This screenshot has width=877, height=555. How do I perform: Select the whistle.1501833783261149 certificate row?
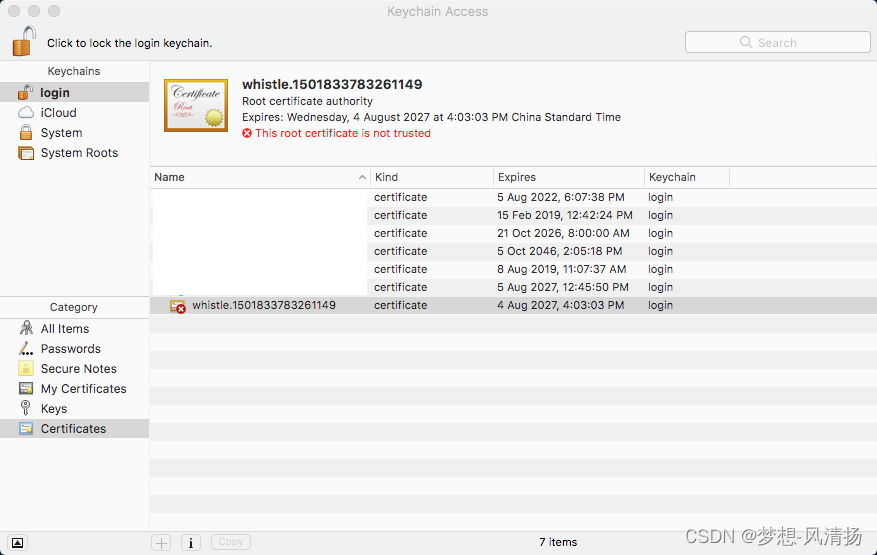[513, 305]
